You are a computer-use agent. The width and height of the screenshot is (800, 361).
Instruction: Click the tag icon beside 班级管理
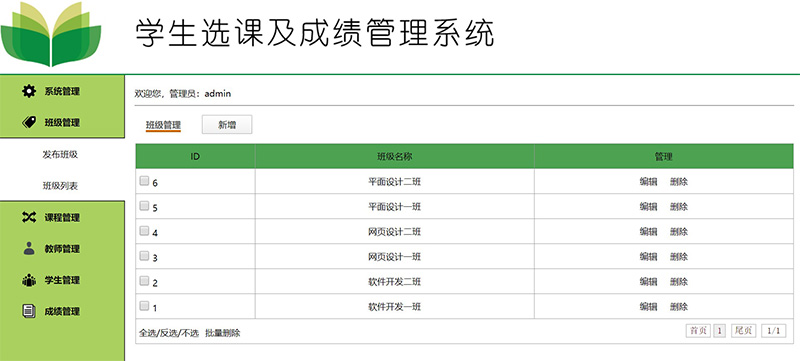click(x=29, y=122)
